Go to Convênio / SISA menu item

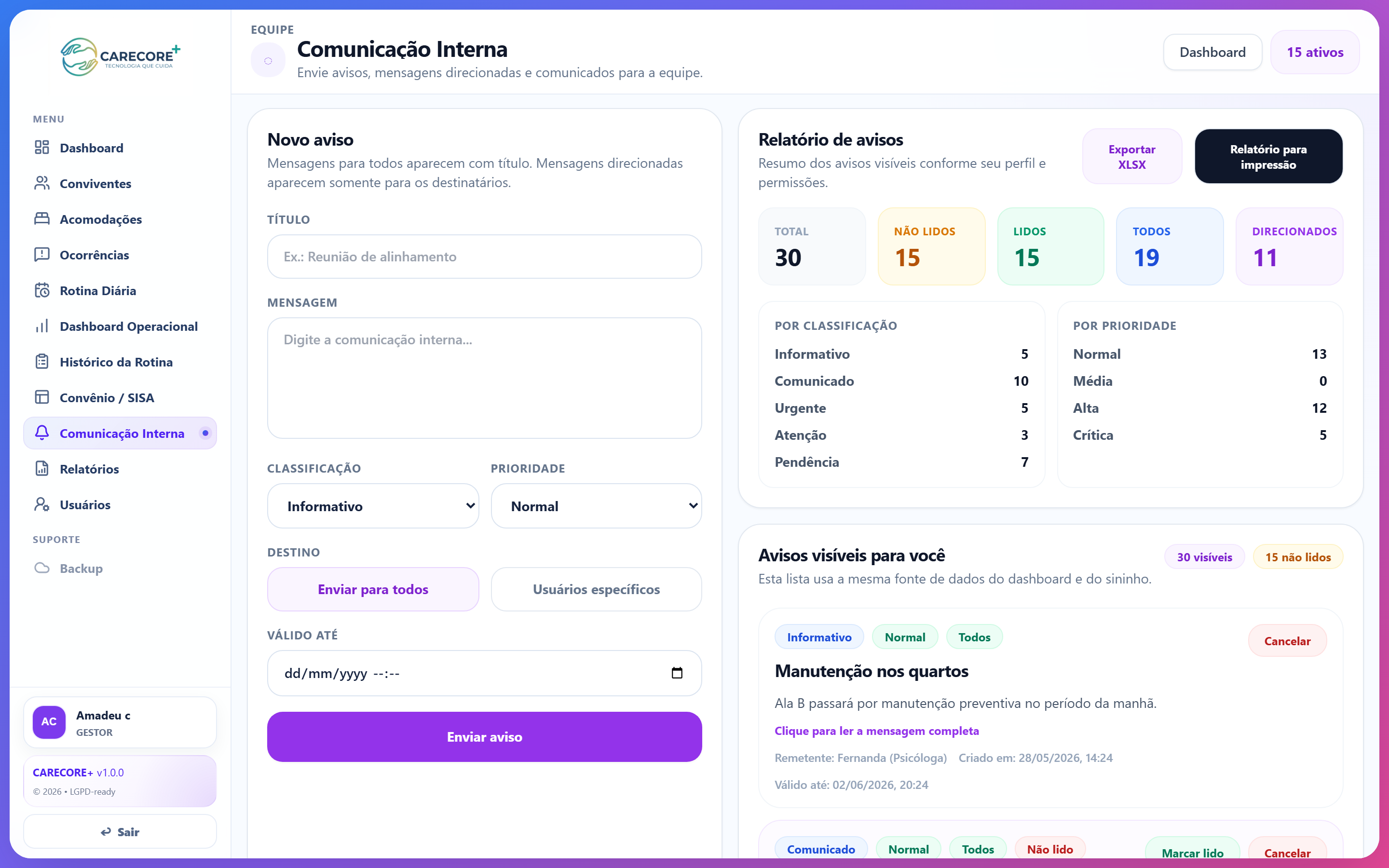point(120,397)
